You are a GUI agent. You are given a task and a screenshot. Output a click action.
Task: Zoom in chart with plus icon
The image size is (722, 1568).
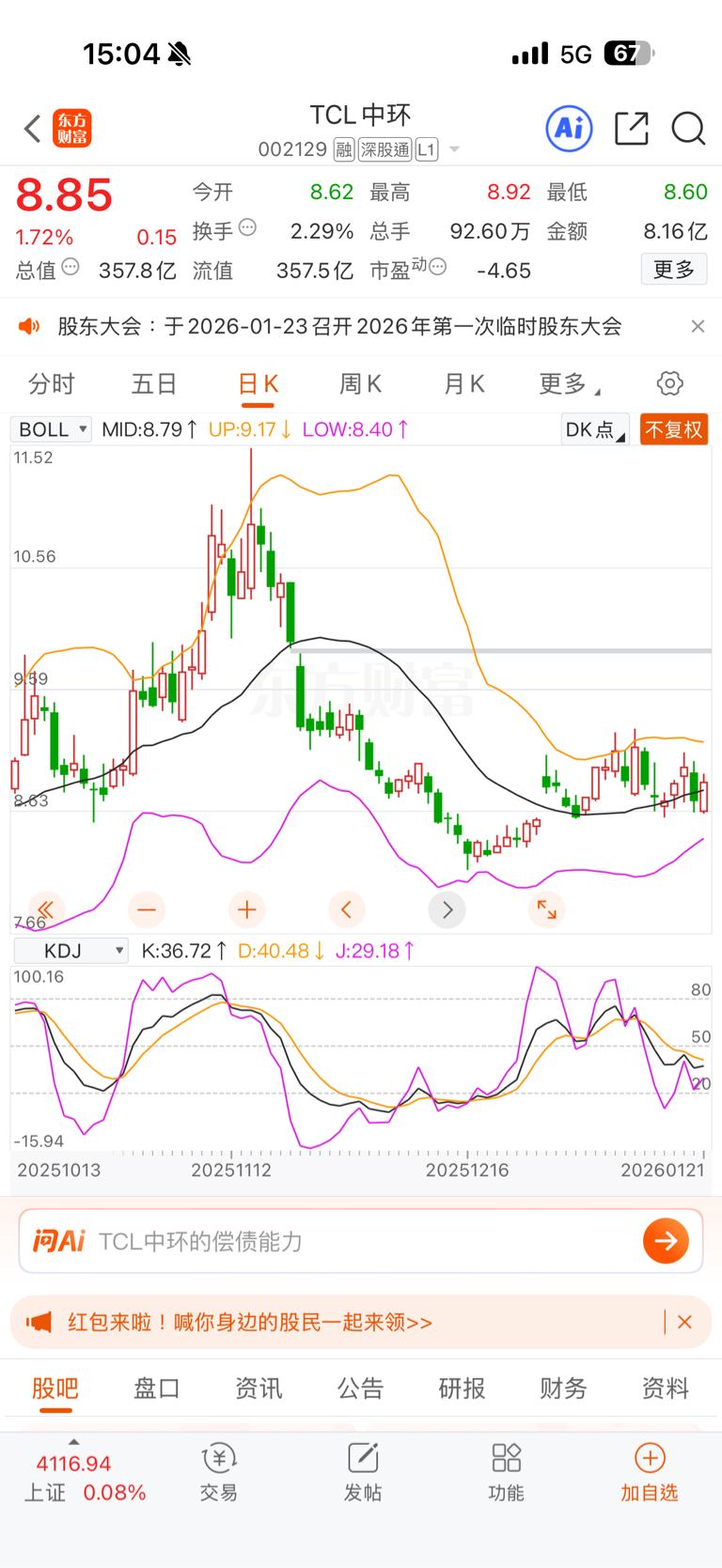click(x=247, y=909)
